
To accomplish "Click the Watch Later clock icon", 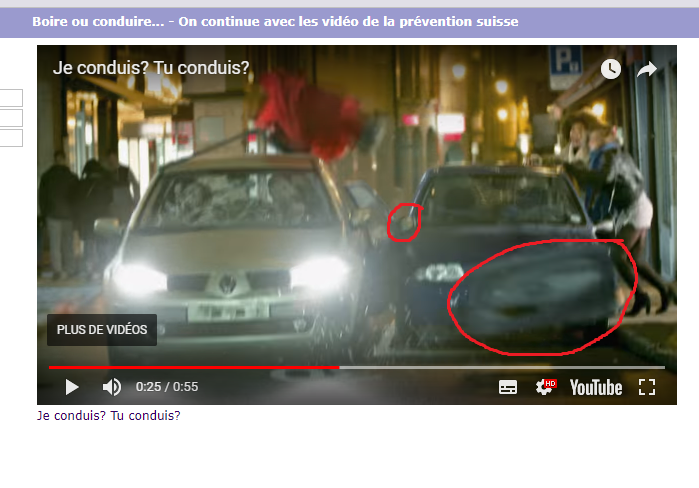I will 610,69.
